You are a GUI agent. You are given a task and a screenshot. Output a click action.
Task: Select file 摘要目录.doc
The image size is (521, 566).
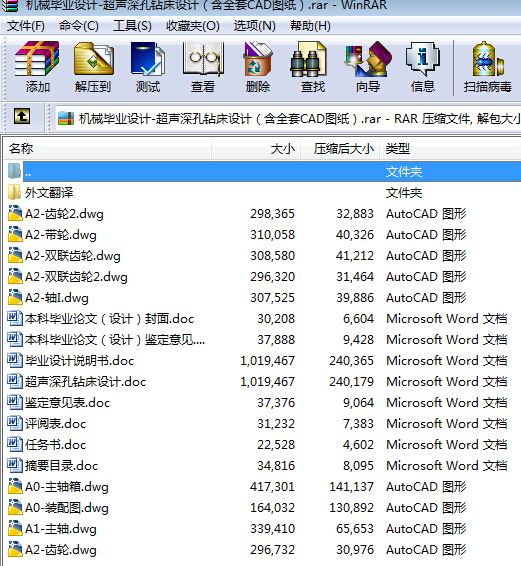click(x=61, y=465)
